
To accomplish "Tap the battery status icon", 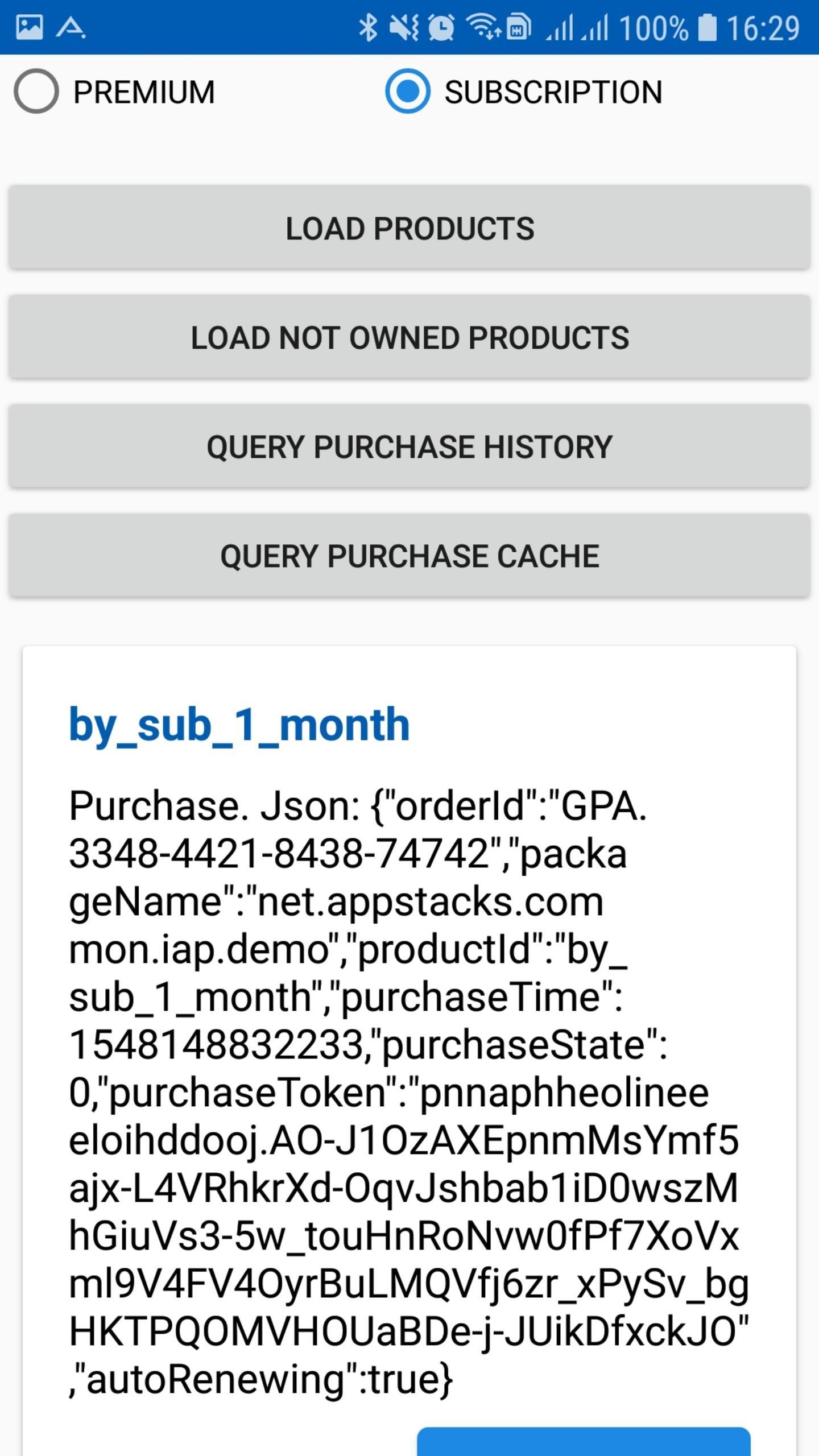I will point(707,27).
